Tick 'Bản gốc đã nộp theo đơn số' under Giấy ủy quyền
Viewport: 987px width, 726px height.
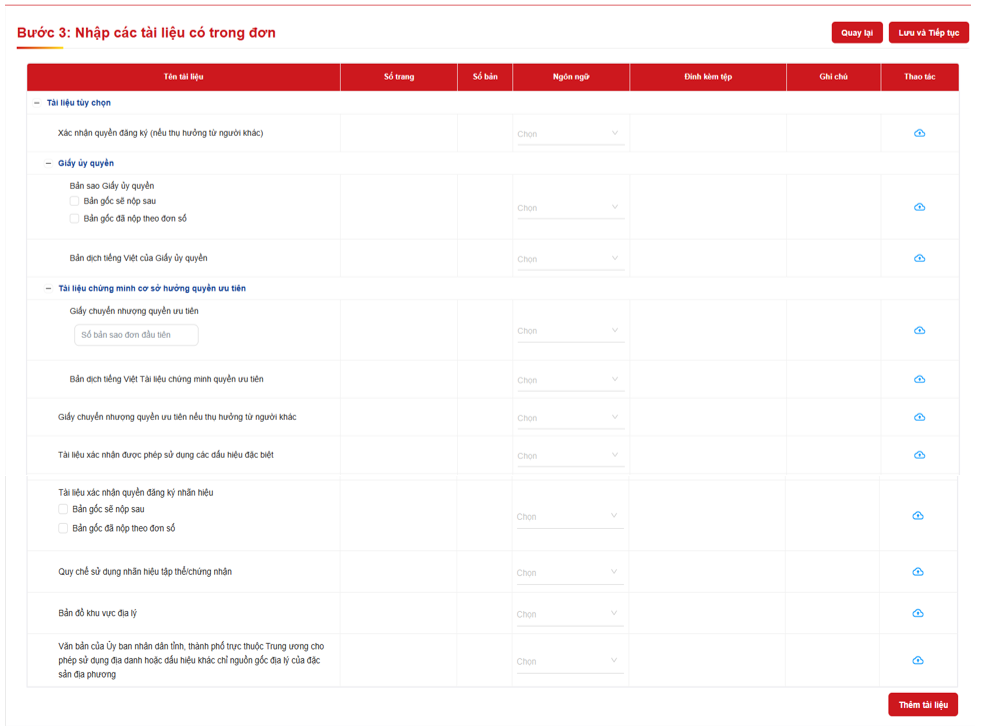[x=74, y=218]
